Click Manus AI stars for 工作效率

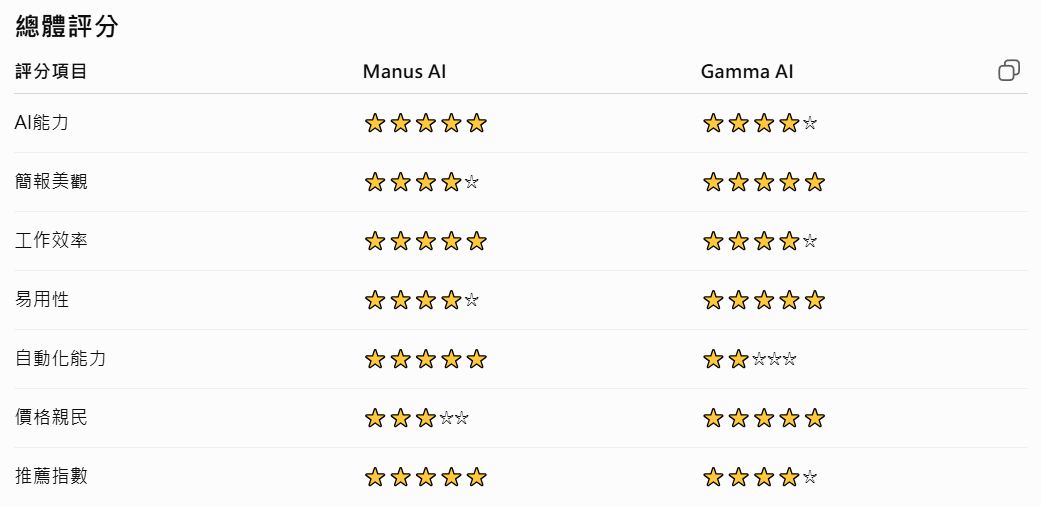click(x=426, y=241)
